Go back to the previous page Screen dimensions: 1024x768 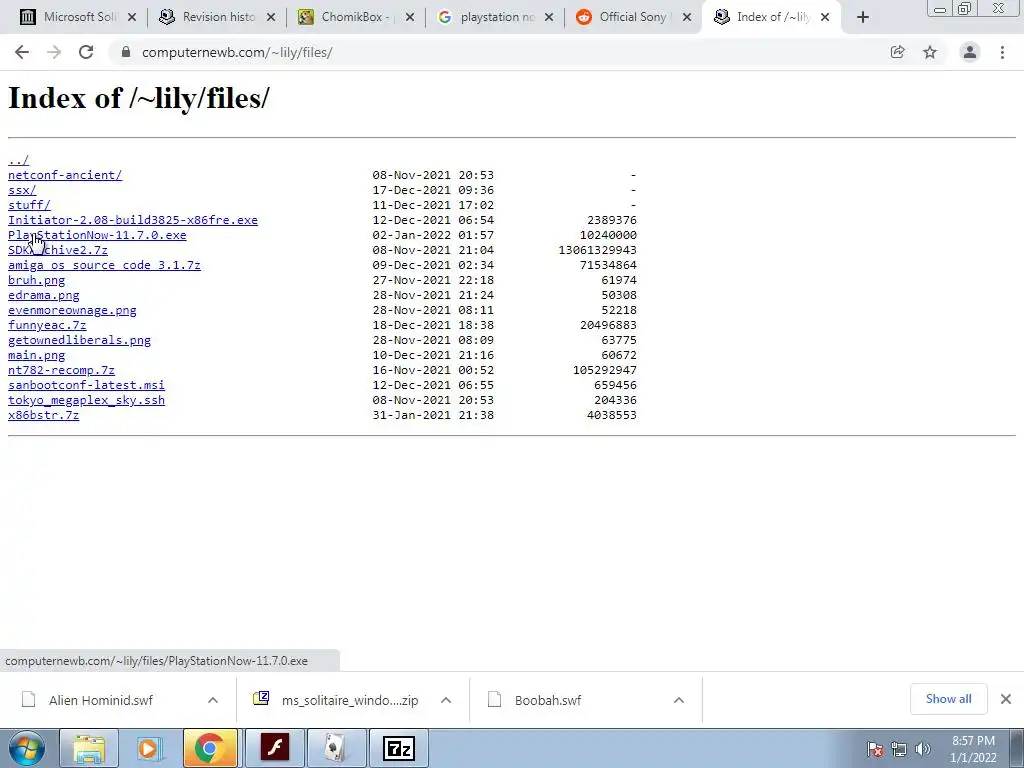[x=22, y=52]
